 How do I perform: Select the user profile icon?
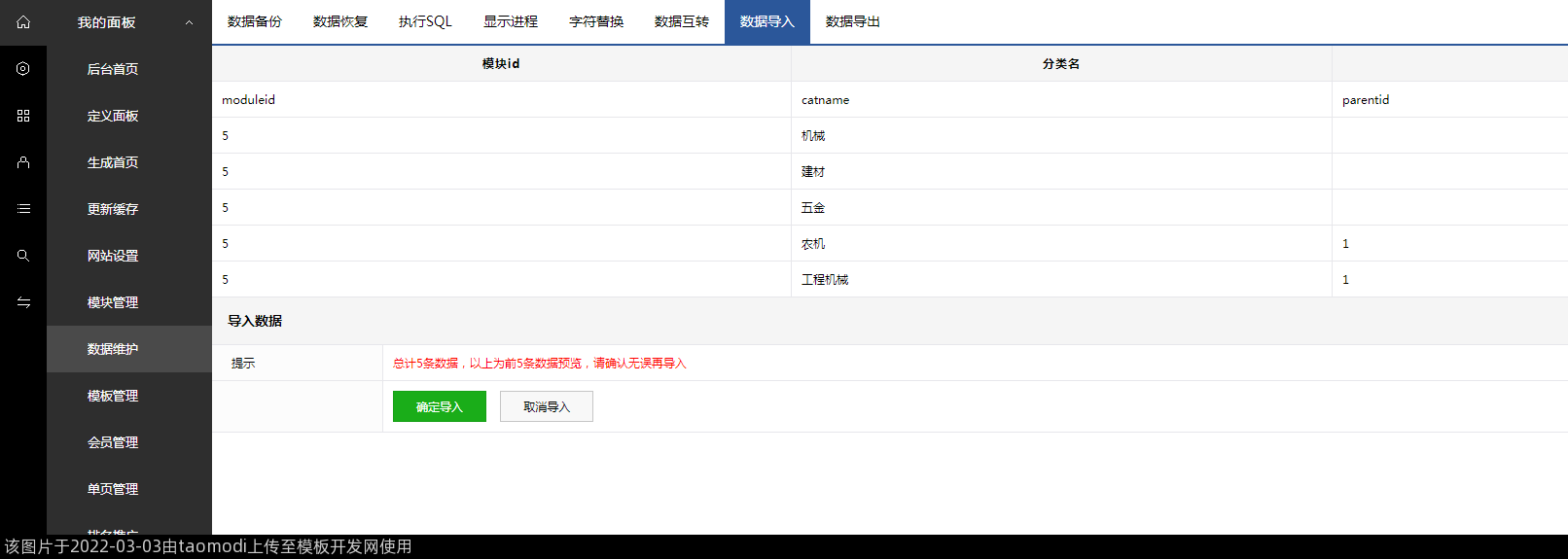[23, 162]
